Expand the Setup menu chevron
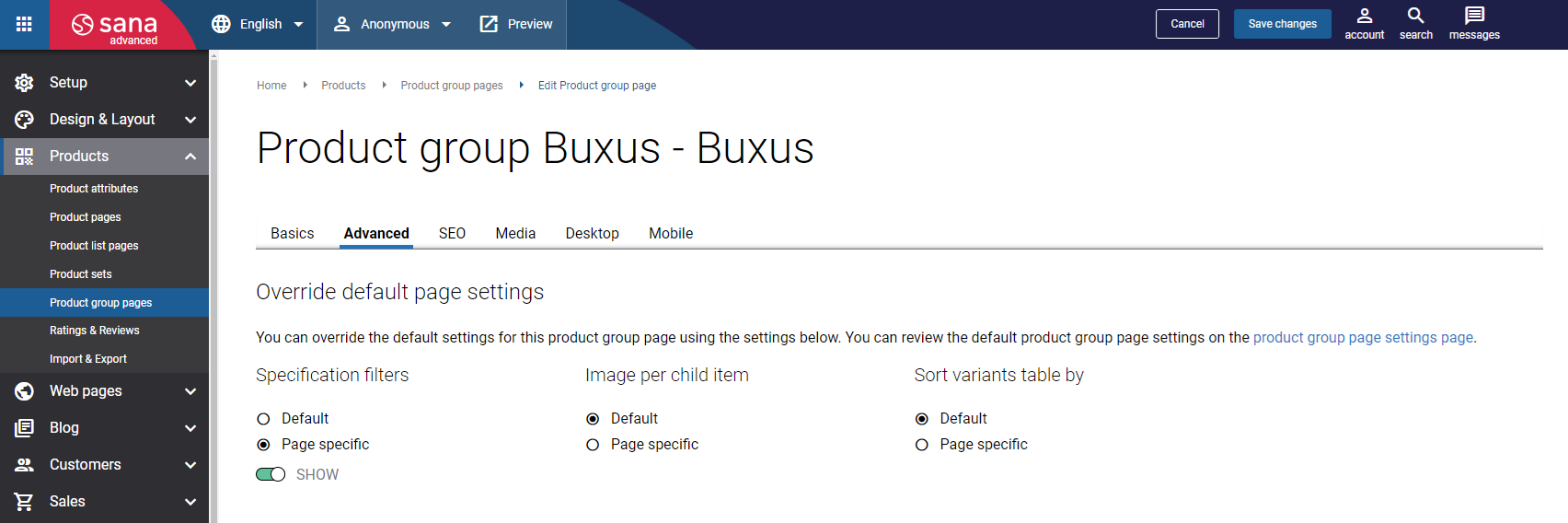1568x523 pixels. point(190,83)
